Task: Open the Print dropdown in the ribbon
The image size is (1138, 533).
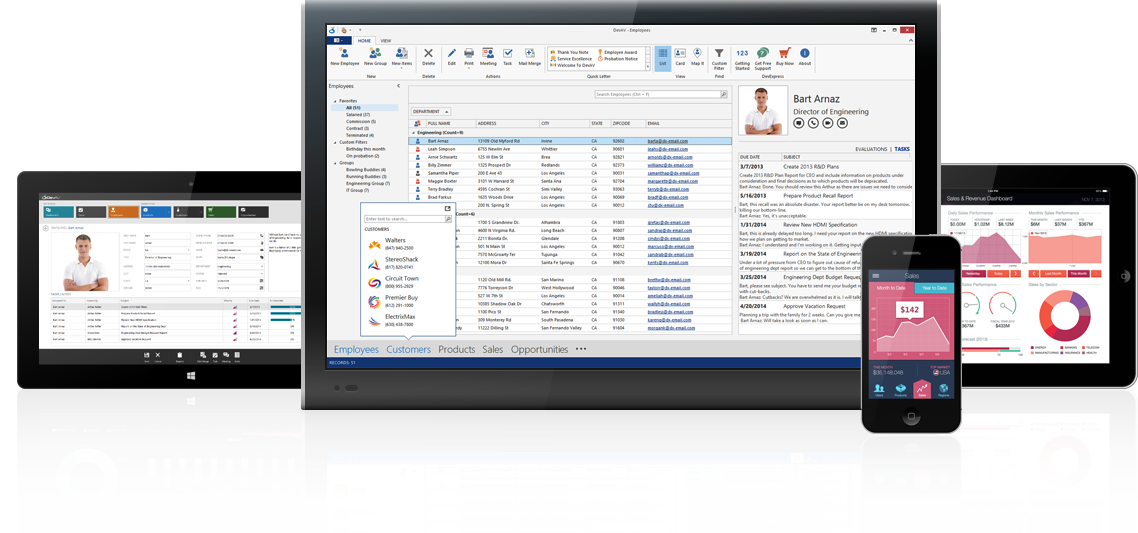Action: point(469,56)
